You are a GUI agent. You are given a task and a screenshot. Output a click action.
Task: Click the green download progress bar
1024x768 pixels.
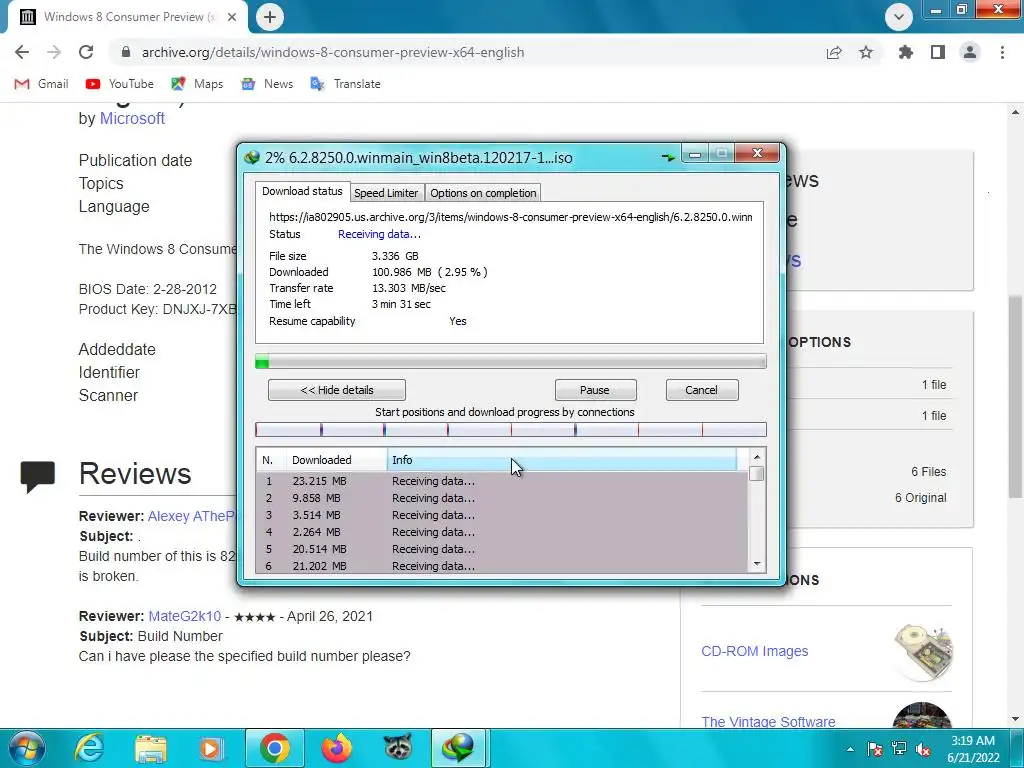[x=511, y=362]
